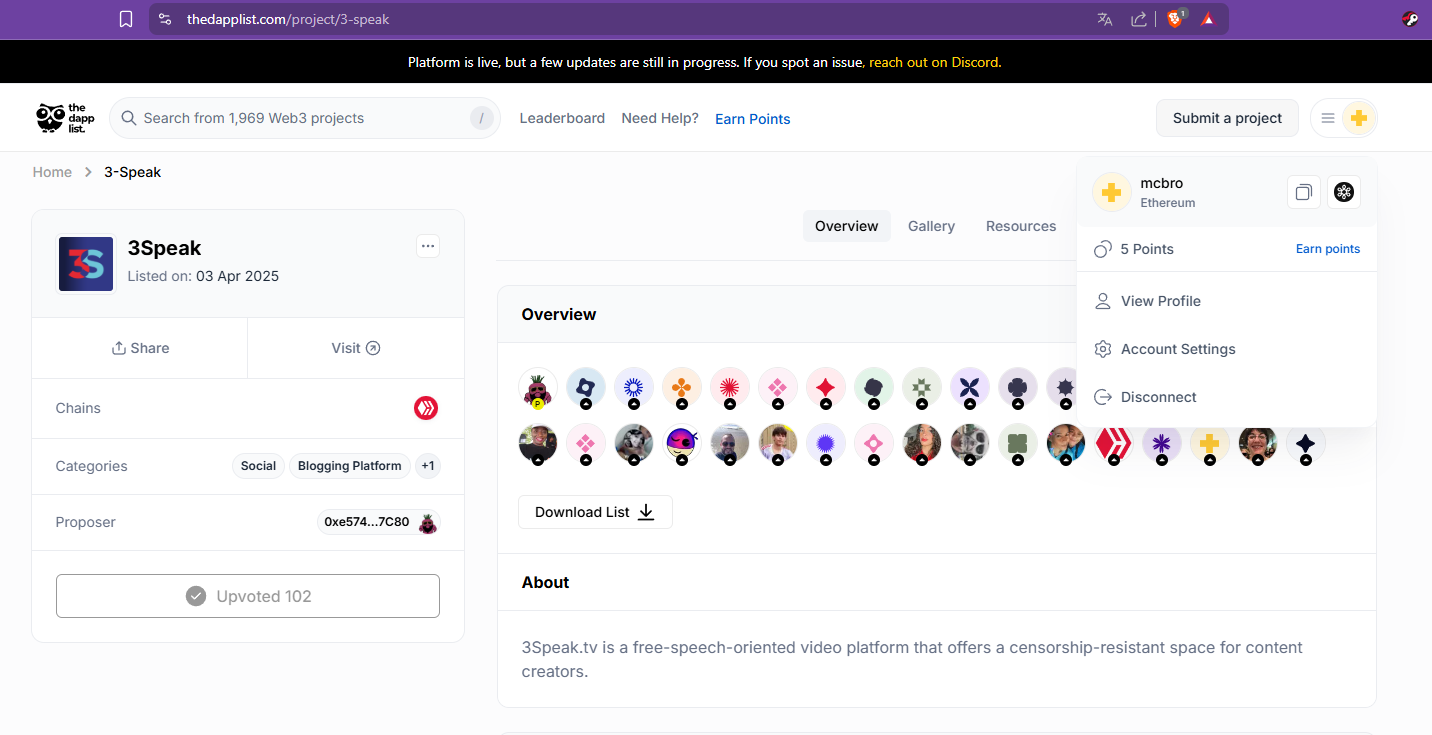This screenshot has height=735, width=1432.
Task: Click the About section heading
Action: pyautogui.click(x=545, y=582)
